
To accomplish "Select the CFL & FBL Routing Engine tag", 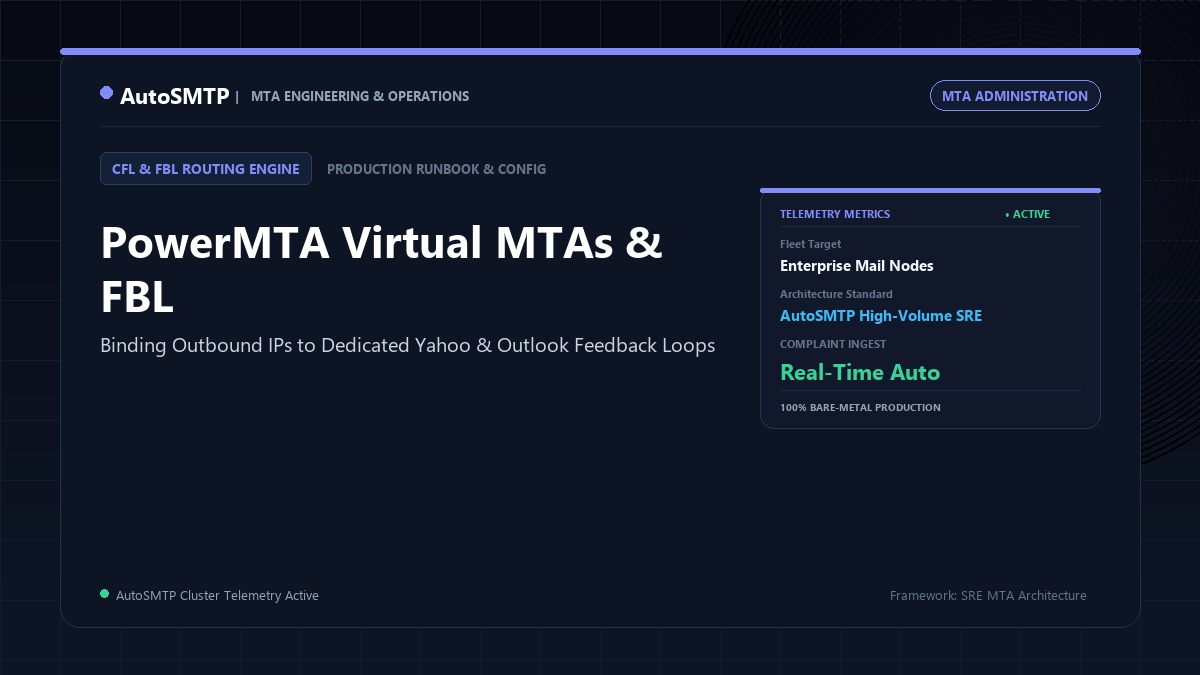I will coord(206,169).
